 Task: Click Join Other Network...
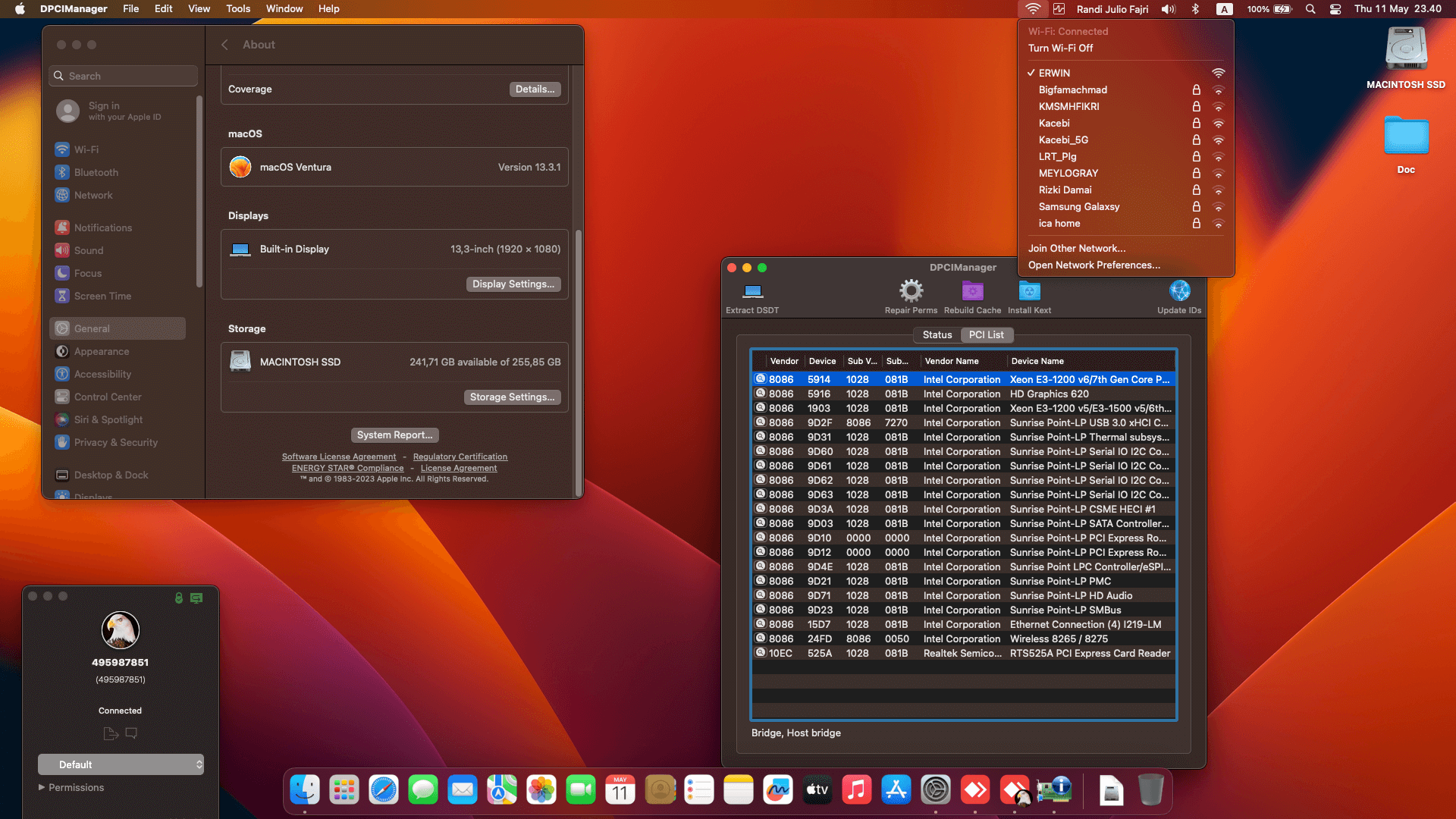[1077, 248]
